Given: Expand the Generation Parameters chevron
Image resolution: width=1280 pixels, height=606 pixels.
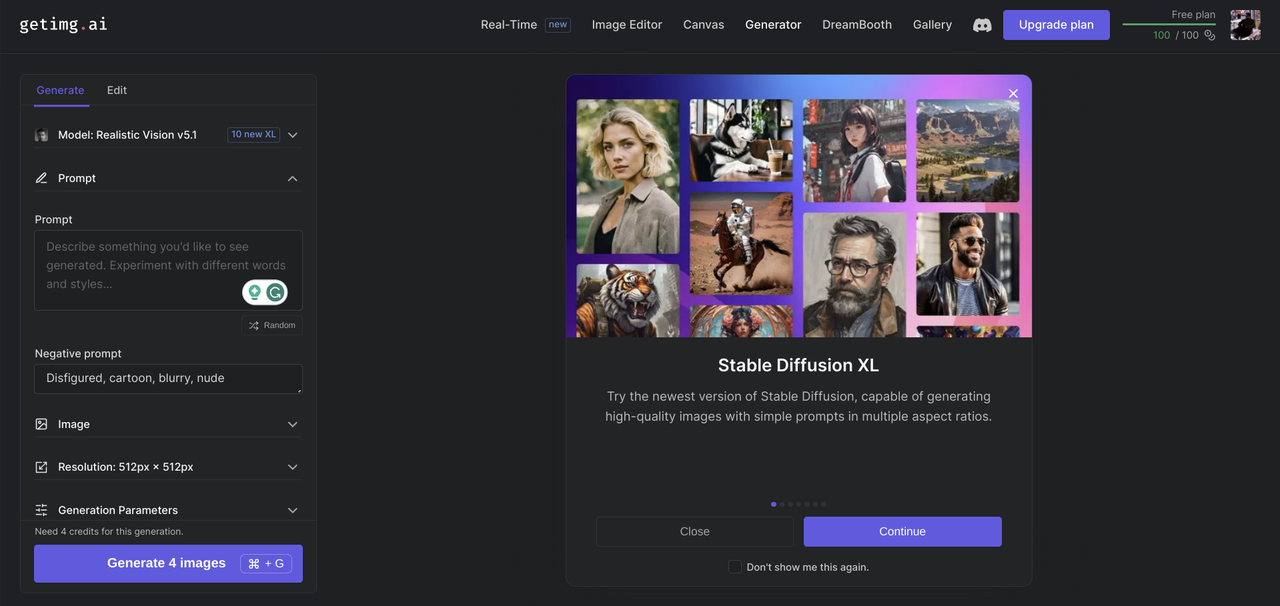Looking at the screenshot, I should click(293, 510).
